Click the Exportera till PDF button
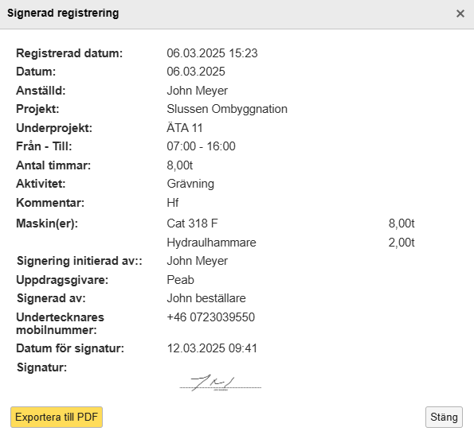Viewport: 474px width, 439px height. (x=56, y=417)
